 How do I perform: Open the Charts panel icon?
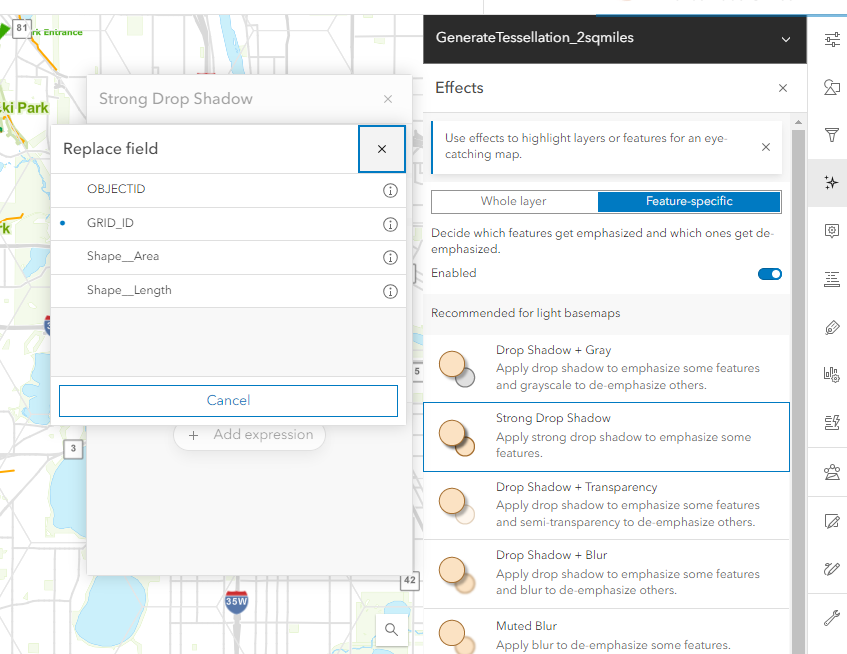point(831,374)
